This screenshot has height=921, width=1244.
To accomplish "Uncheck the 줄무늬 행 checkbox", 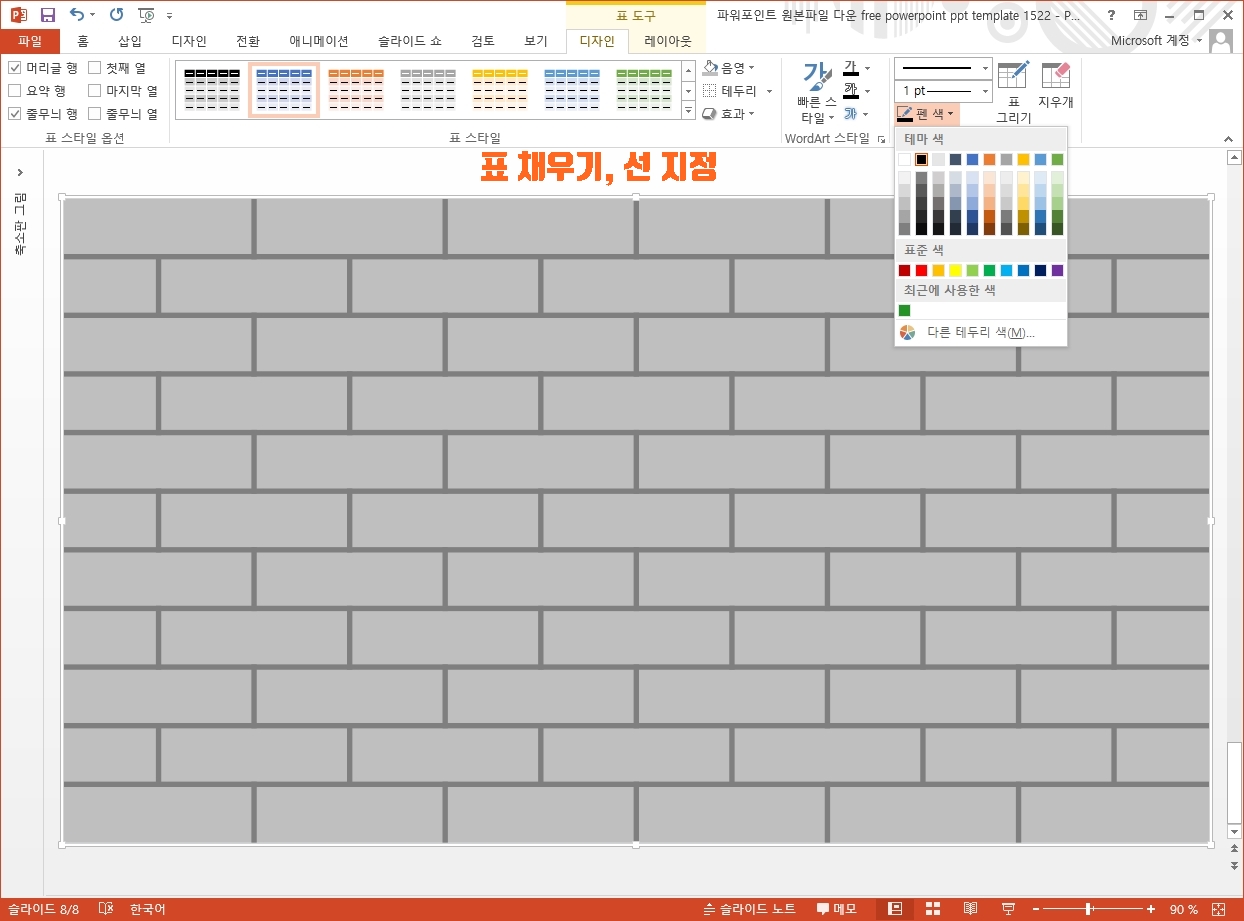I will (x=15, y=114).
